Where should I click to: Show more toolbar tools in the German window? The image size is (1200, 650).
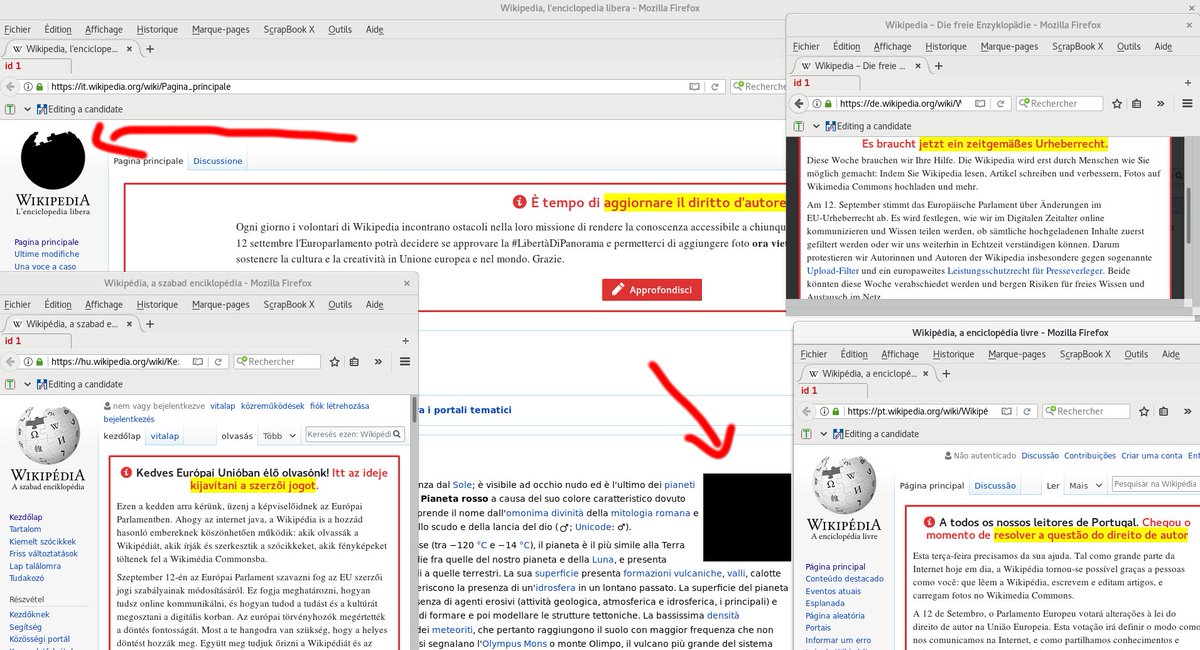coord(1160,104)
